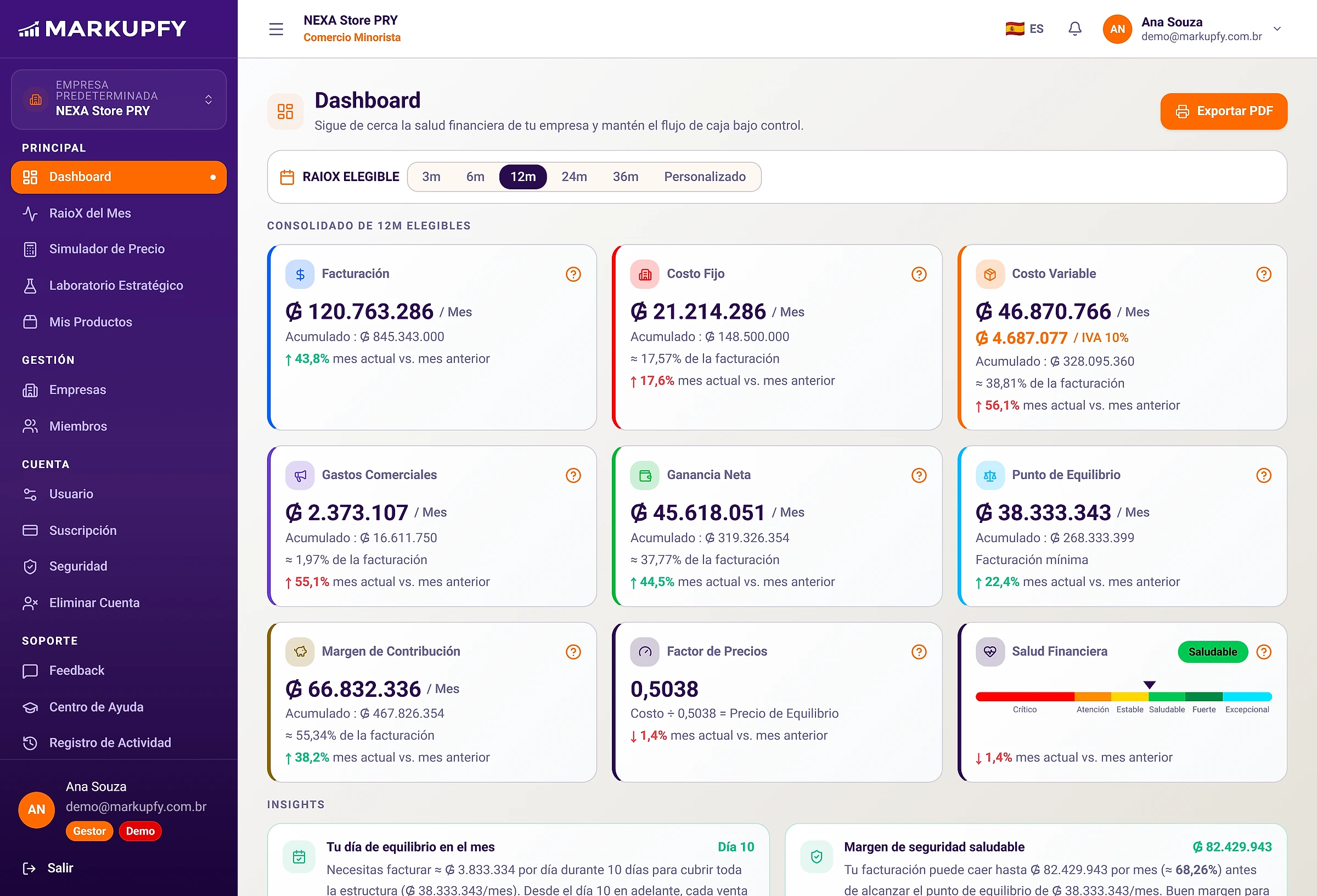Click the Exportar PDF button
1317x896 pixels.
tap(1224, 111)
